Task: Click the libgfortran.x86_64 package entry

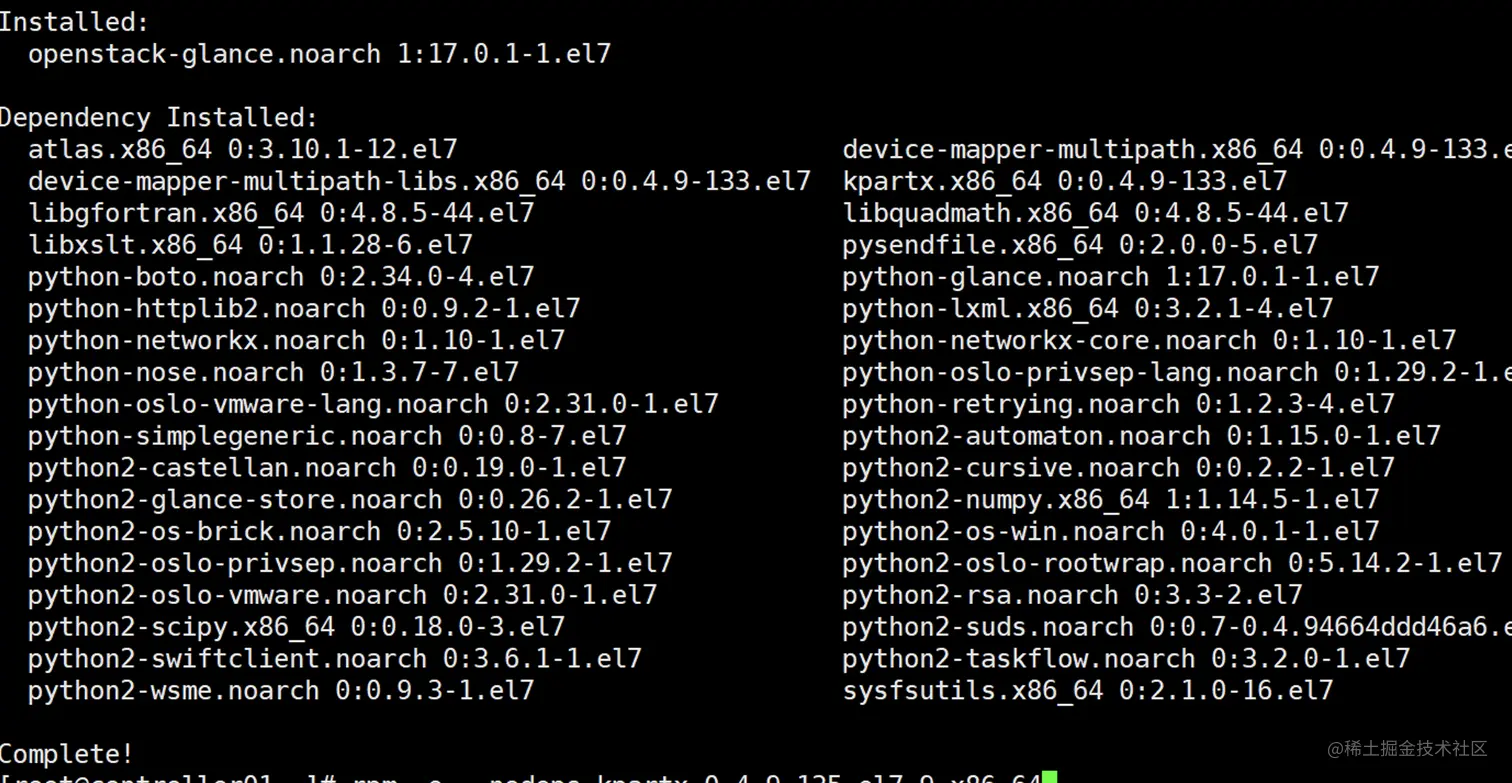Action: [x=281, y=213]
